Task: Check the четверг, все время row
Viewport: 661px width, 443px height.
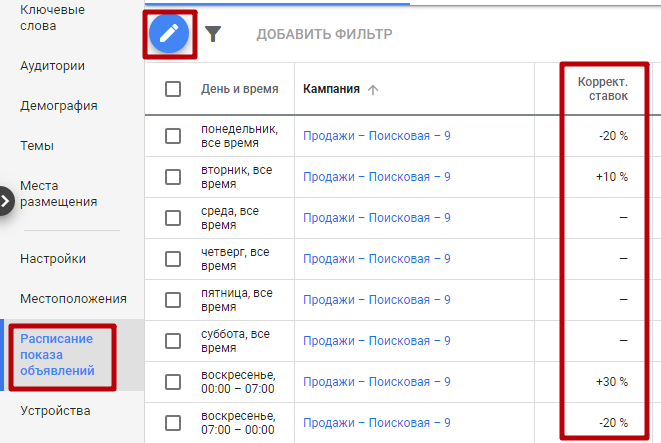Action: point(173,259)
